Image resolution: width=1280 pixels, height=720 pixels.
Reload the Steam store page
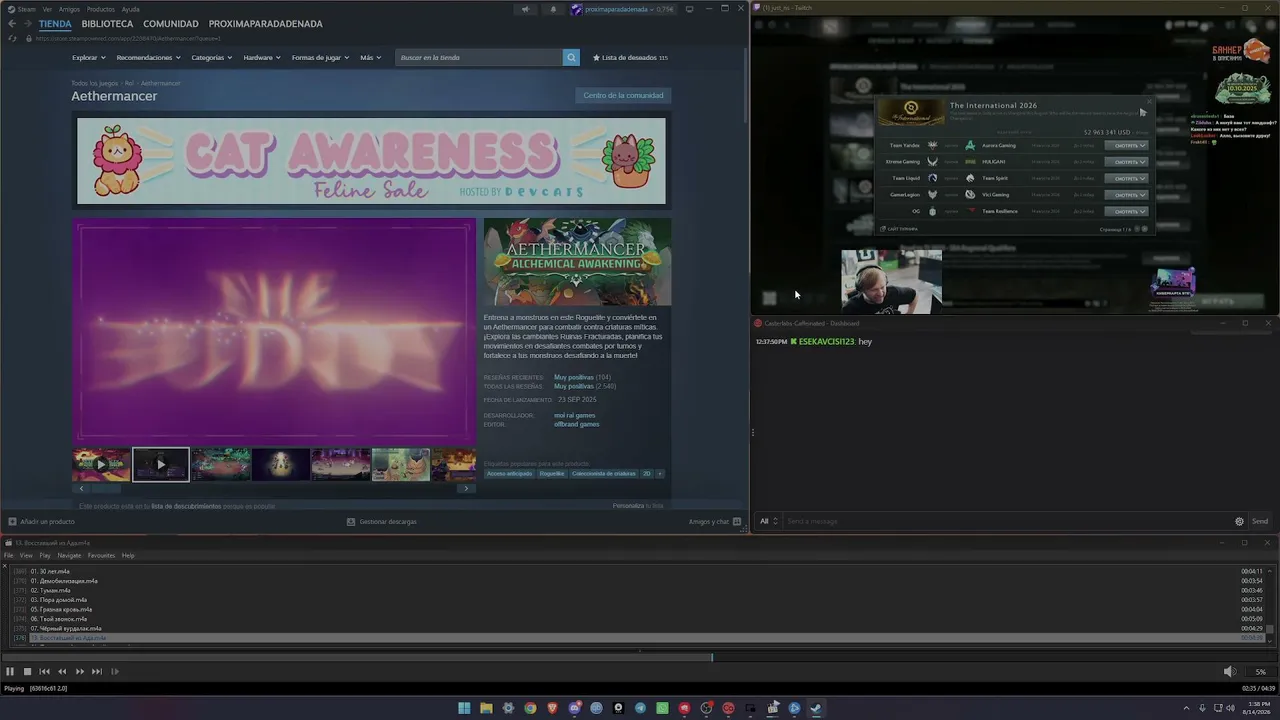[x=12, y=38]
